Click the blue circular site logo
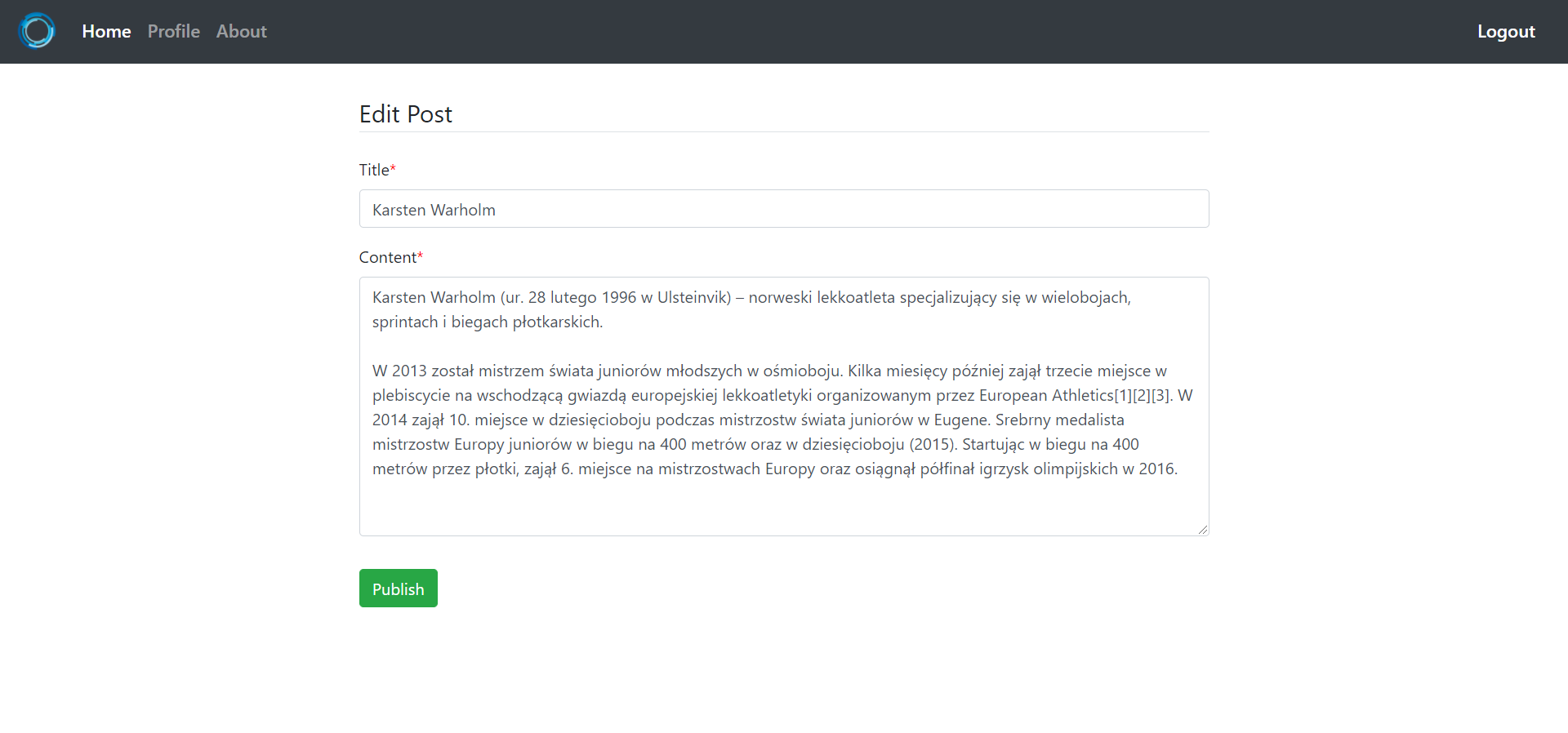 [37, 31]
